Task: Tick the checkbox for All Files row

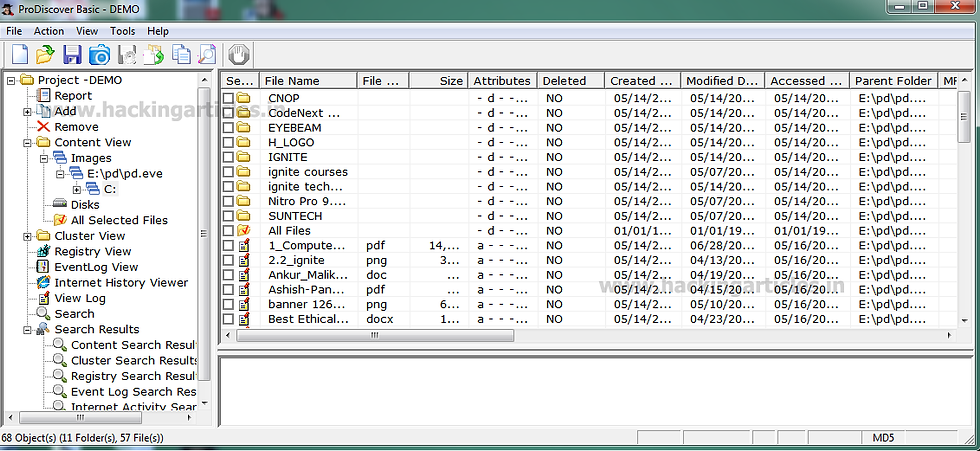Action: pos(228,230)
